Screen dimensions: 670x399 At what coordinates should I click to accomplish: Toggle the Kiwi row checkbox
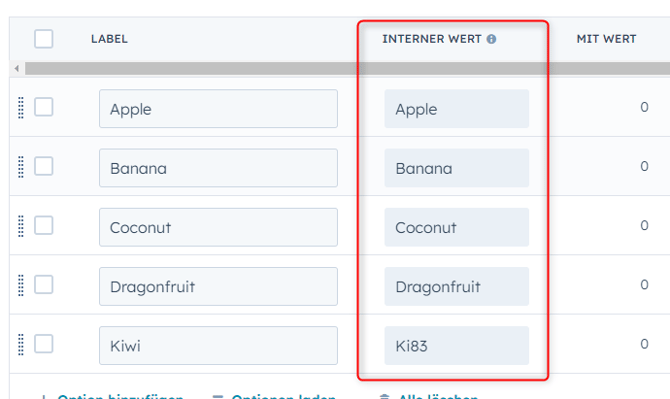pyautogui.click(x=44, y=343)
